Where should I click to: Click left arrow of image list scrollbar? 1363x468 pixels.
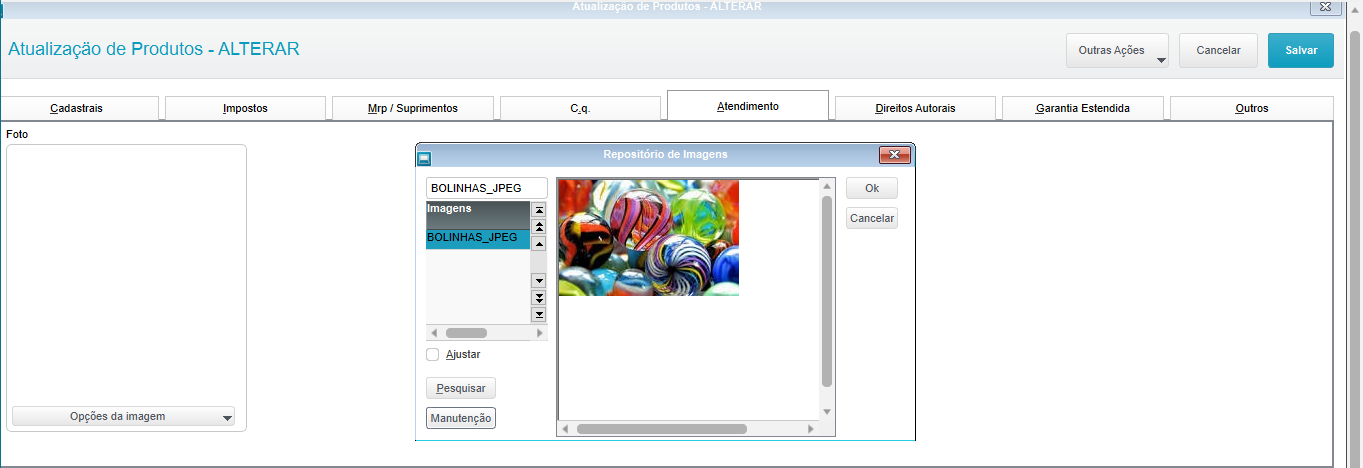pos(434,333)
